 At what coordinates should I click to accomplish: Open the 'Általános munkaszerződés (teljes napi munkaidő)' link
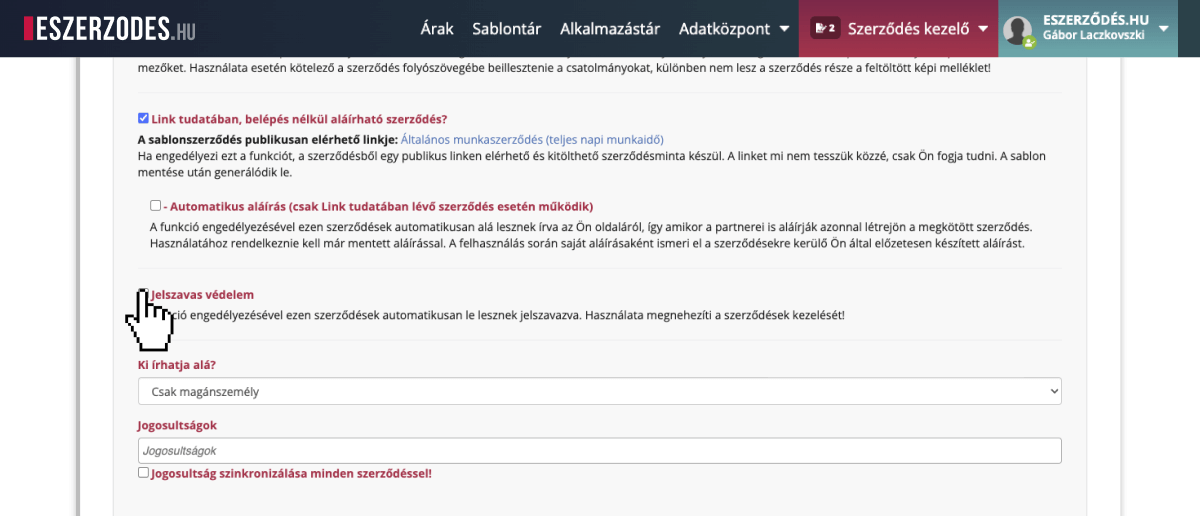(x=532, y=140)
